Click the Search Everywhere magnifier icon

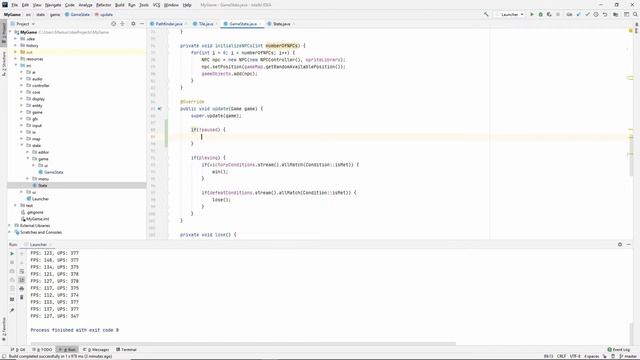tap(635, 14)
